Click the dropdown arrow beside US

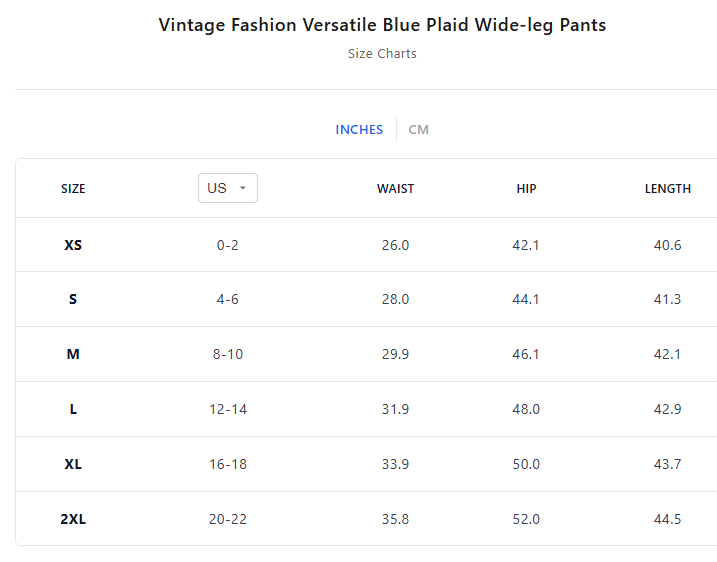[x=243, y=188]
